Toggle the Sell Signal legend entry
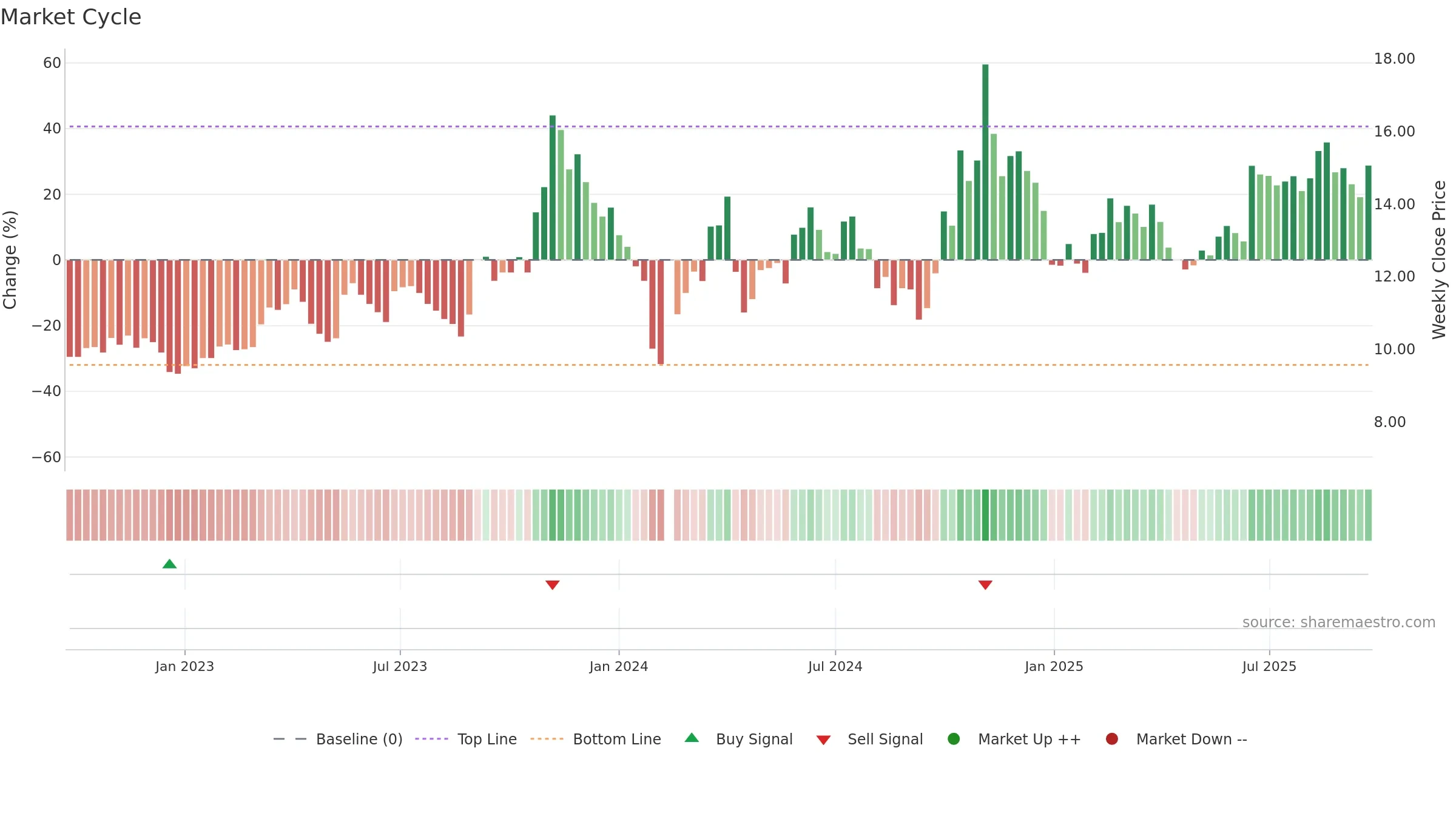The width and height of the screenshot is (1456, 819). pos(869,739)
